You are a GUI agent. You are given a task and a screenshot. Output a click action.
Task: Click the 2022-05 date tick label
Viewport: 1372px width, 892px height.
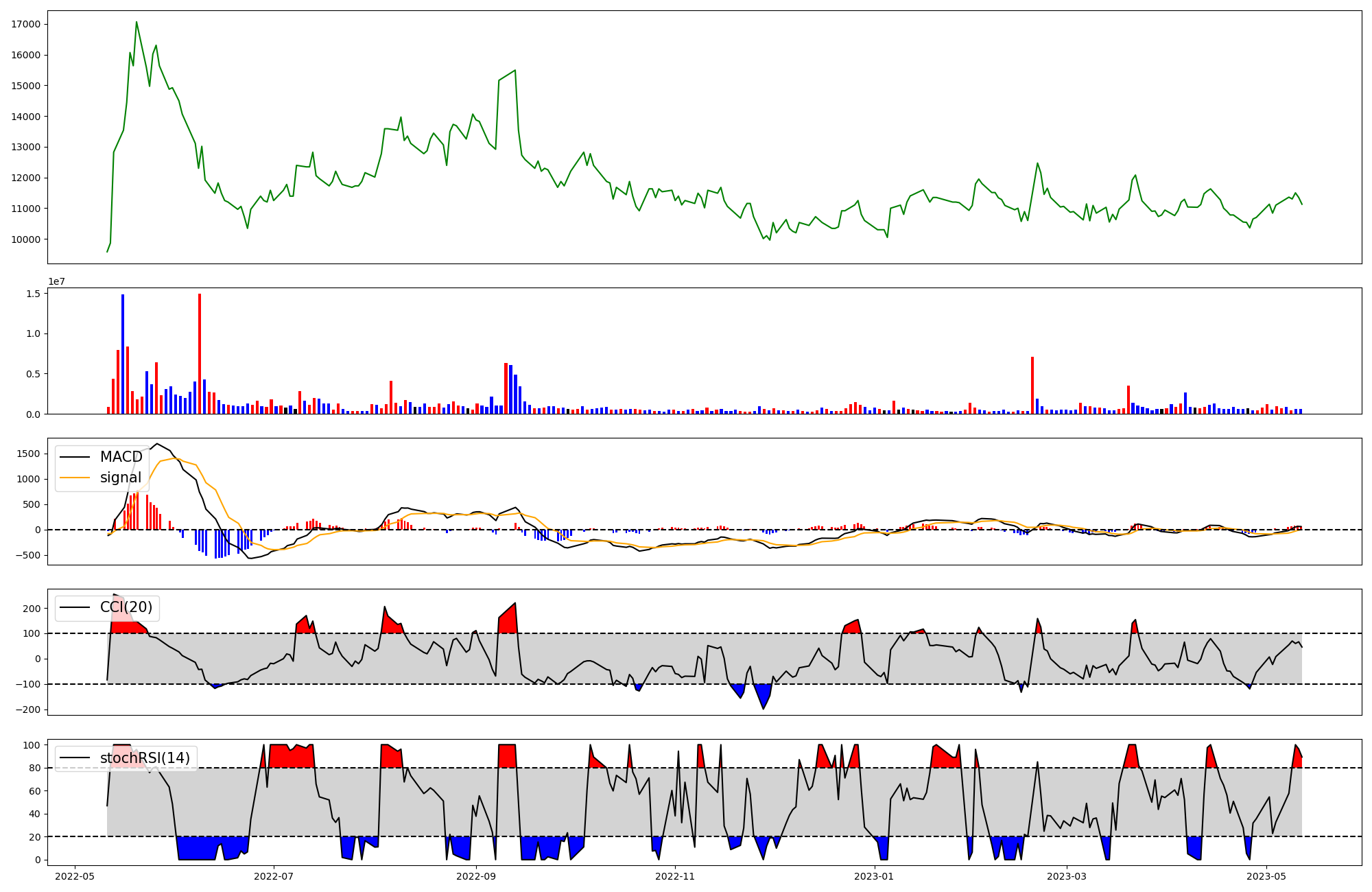(75, 876)
